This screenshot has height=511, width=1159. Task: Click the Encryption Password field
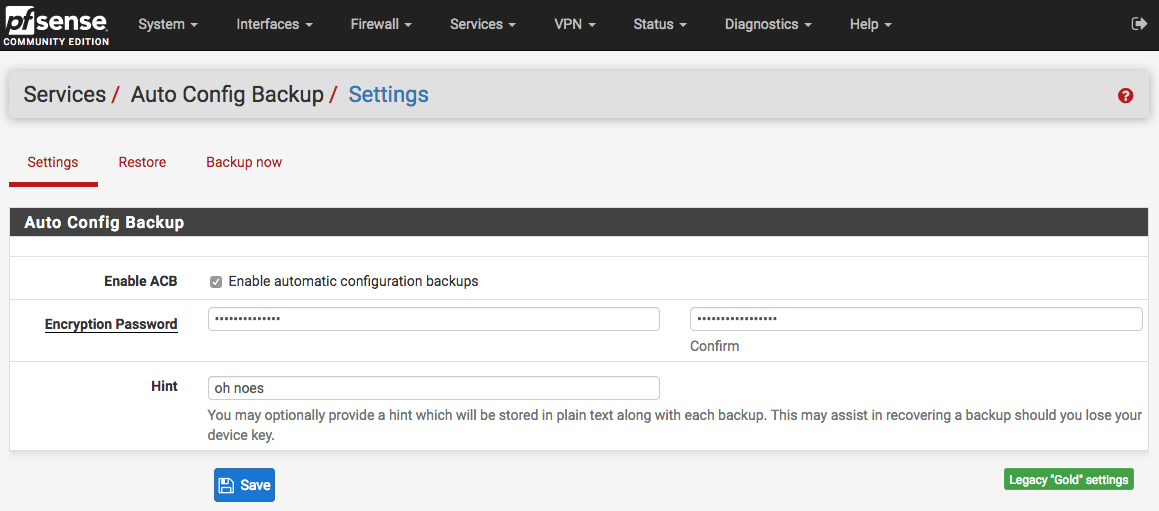pyautogui.click(x=434, y=319)
